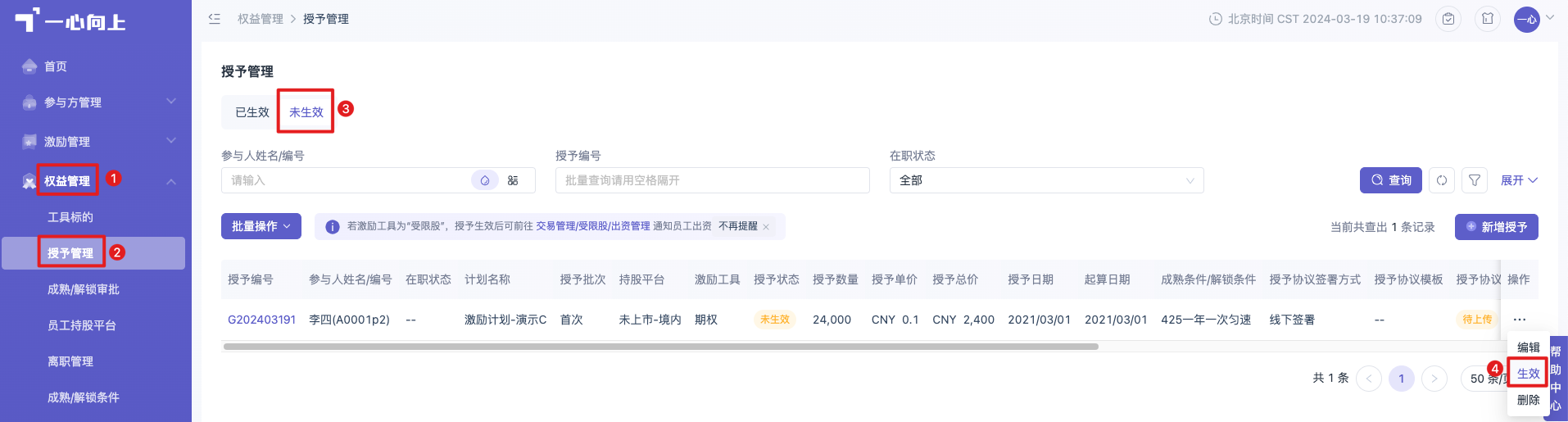The width and height of the screenshot is (1568, 422).
Task: Click the reset refresh icon button
Action: [1442, 180]
